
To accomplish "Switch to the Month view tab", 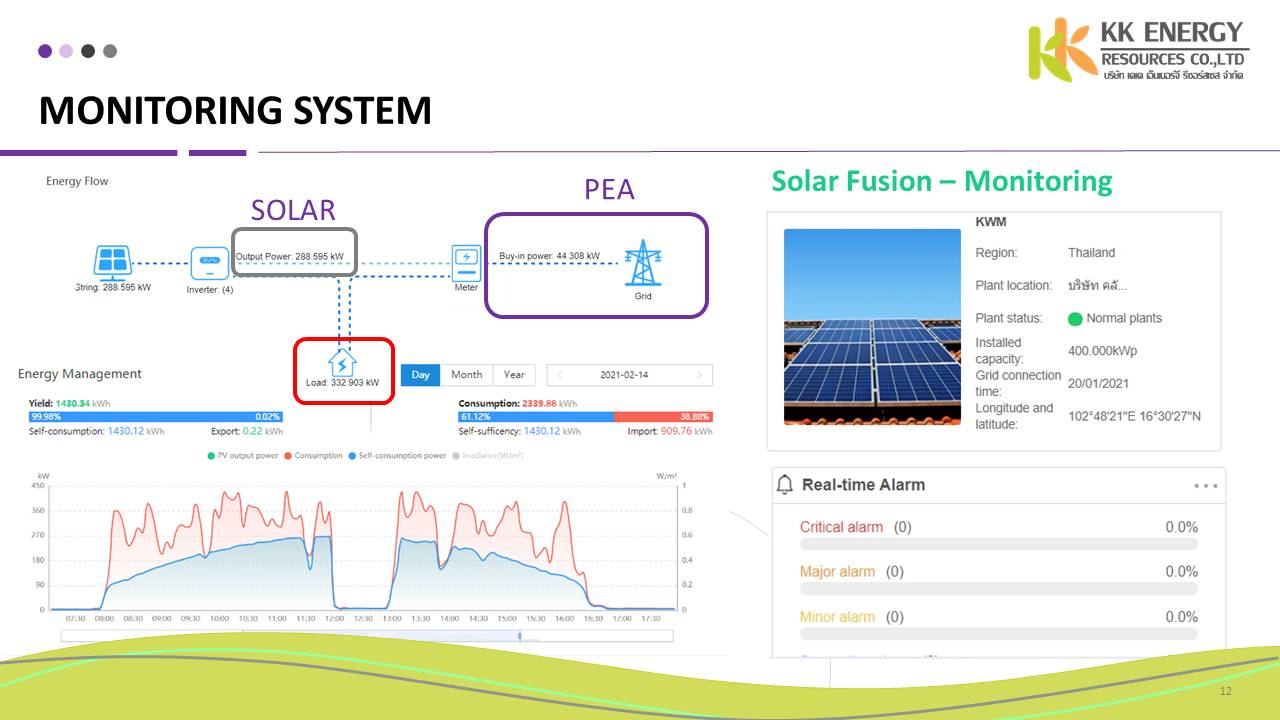I will tap(466, 374).
